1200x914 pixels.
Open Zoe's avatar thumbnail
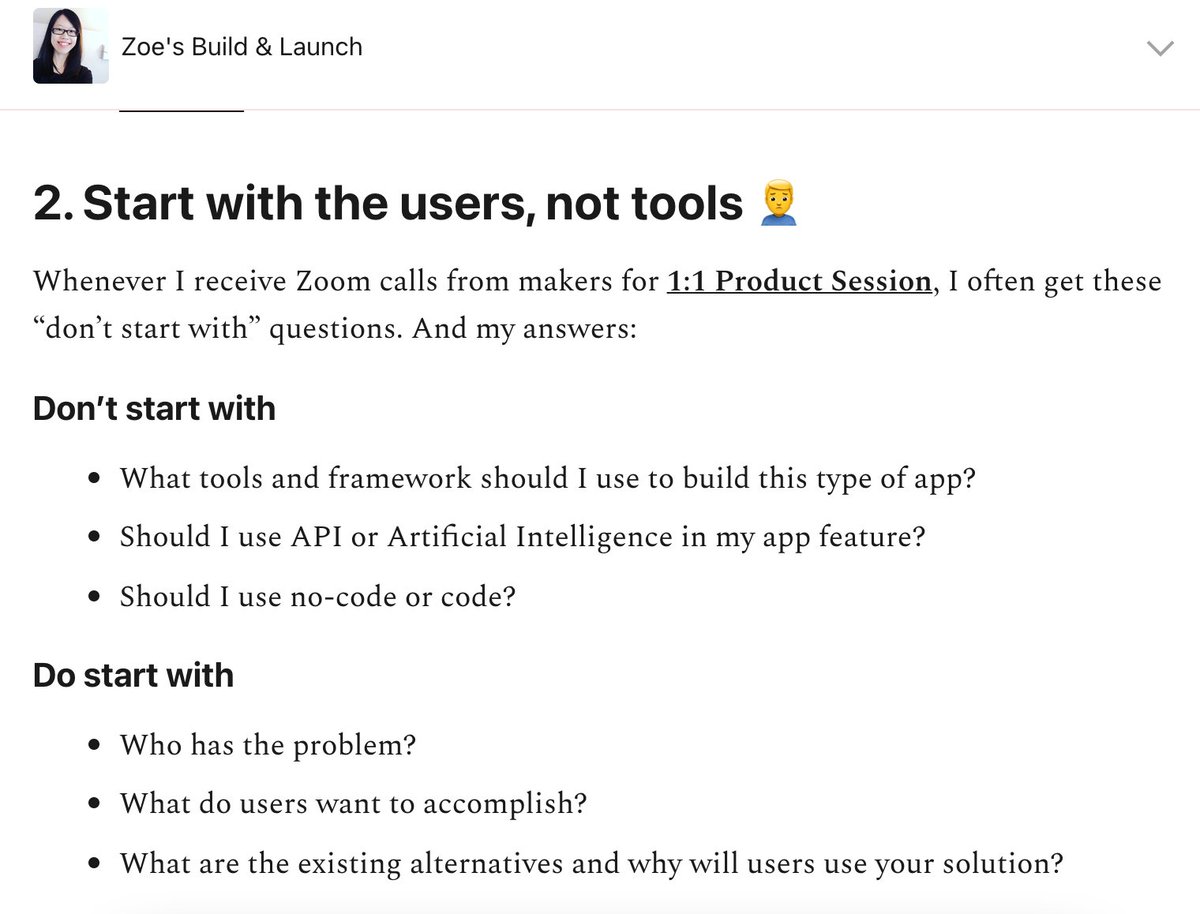70,46
